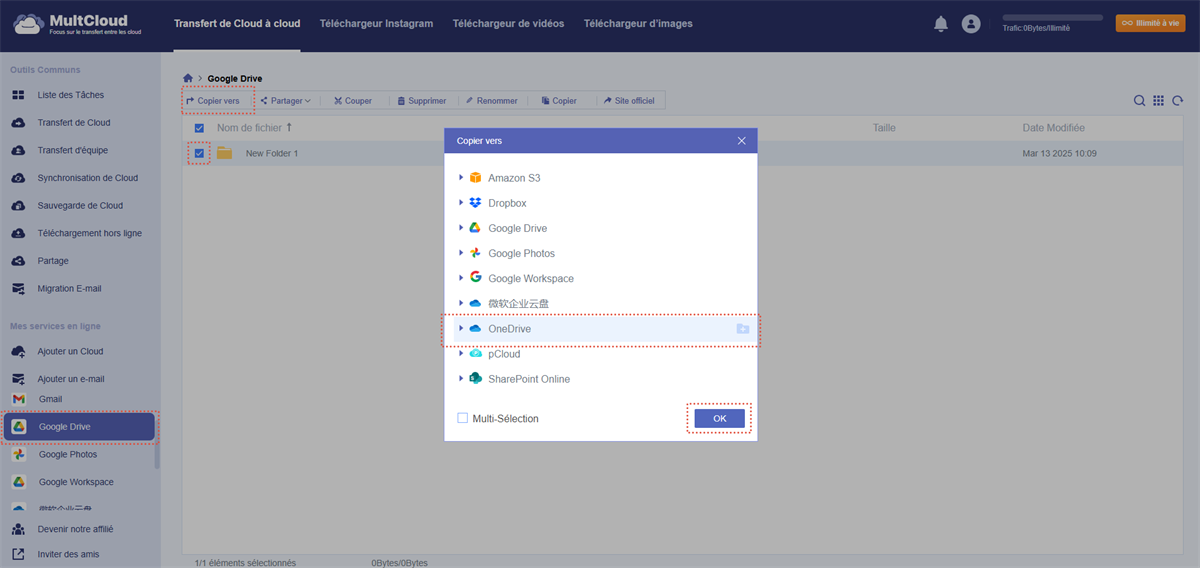Viewport: 1200px width, 568px height.
Task: Click the Google Photos icon in dialog
Action: point(475,253)
